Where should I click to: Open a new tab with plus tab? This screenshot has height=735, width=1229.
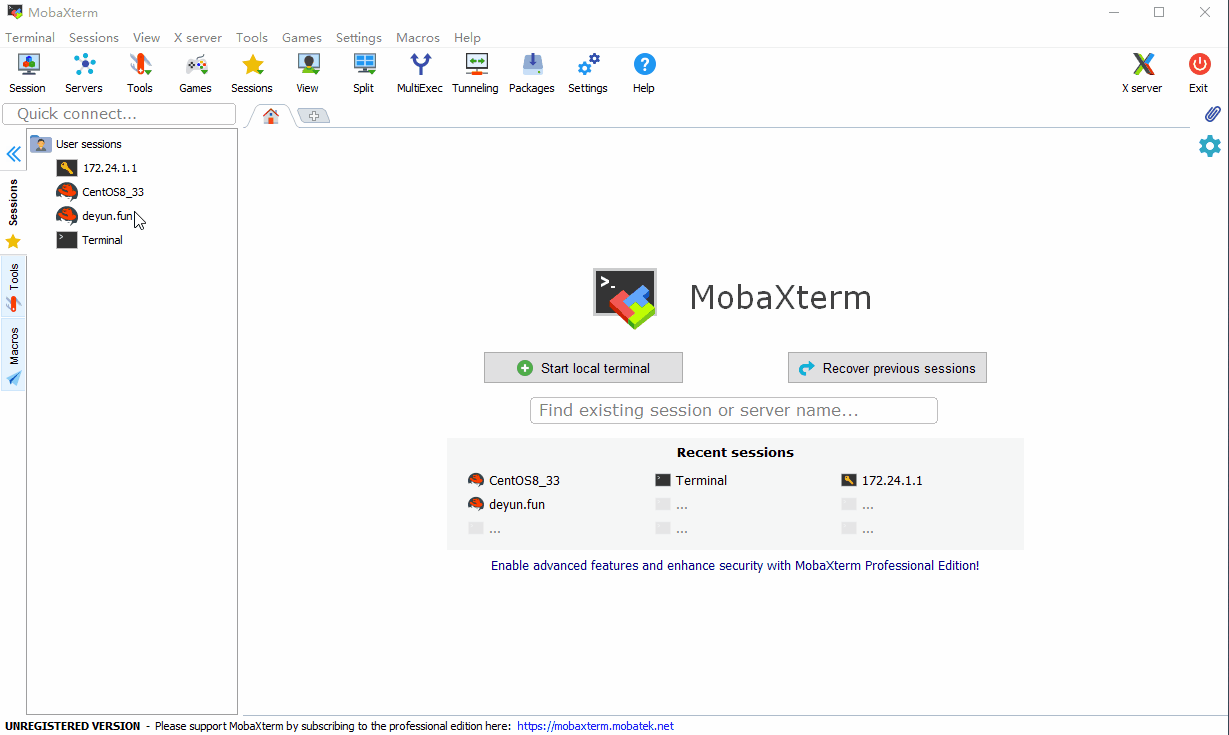[x=313, y=116]
